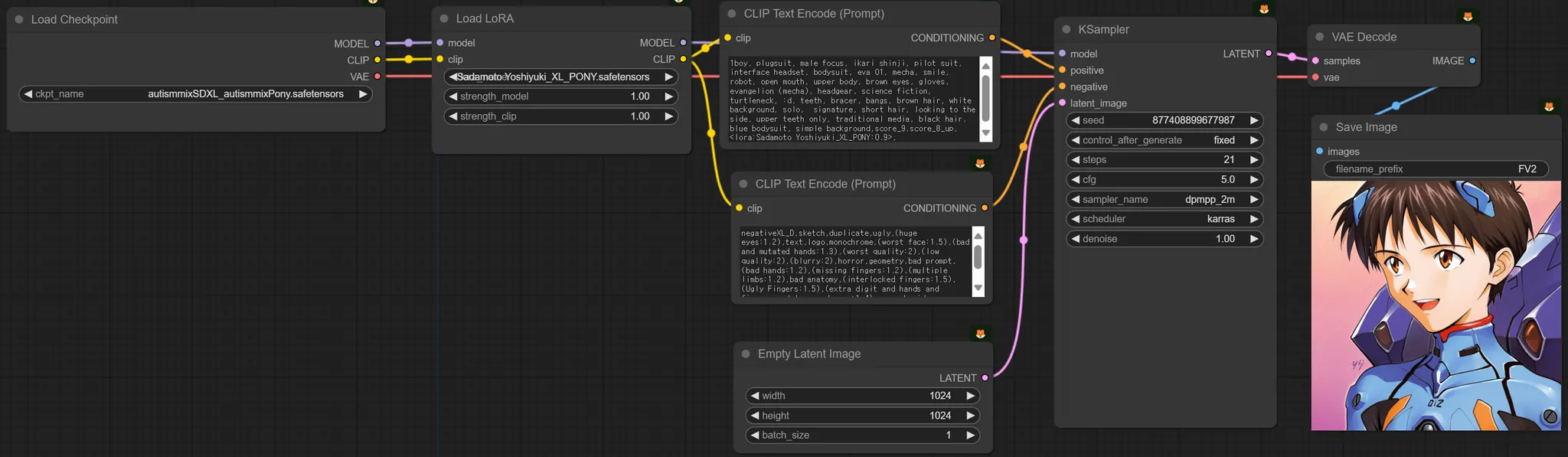Image resolution: width=1568 pixels, height=457 pixels.
Task: Select previous sampler with sampler_name left arrow
Action: coord(1075,199)
